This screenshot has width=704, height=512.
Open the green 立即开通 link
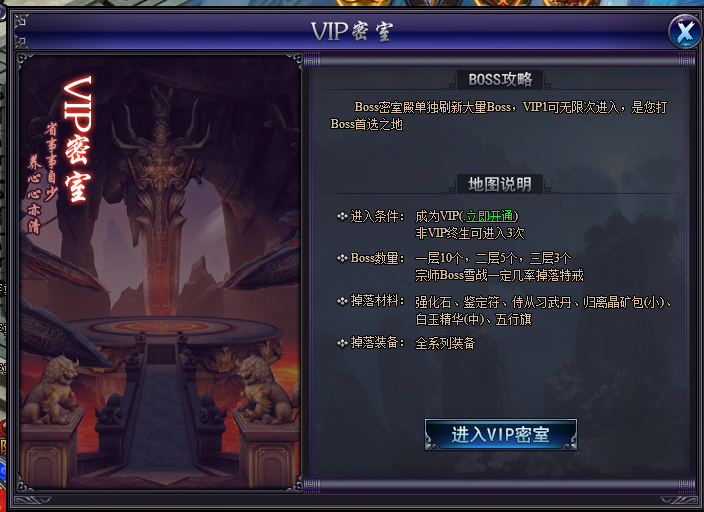489,216
